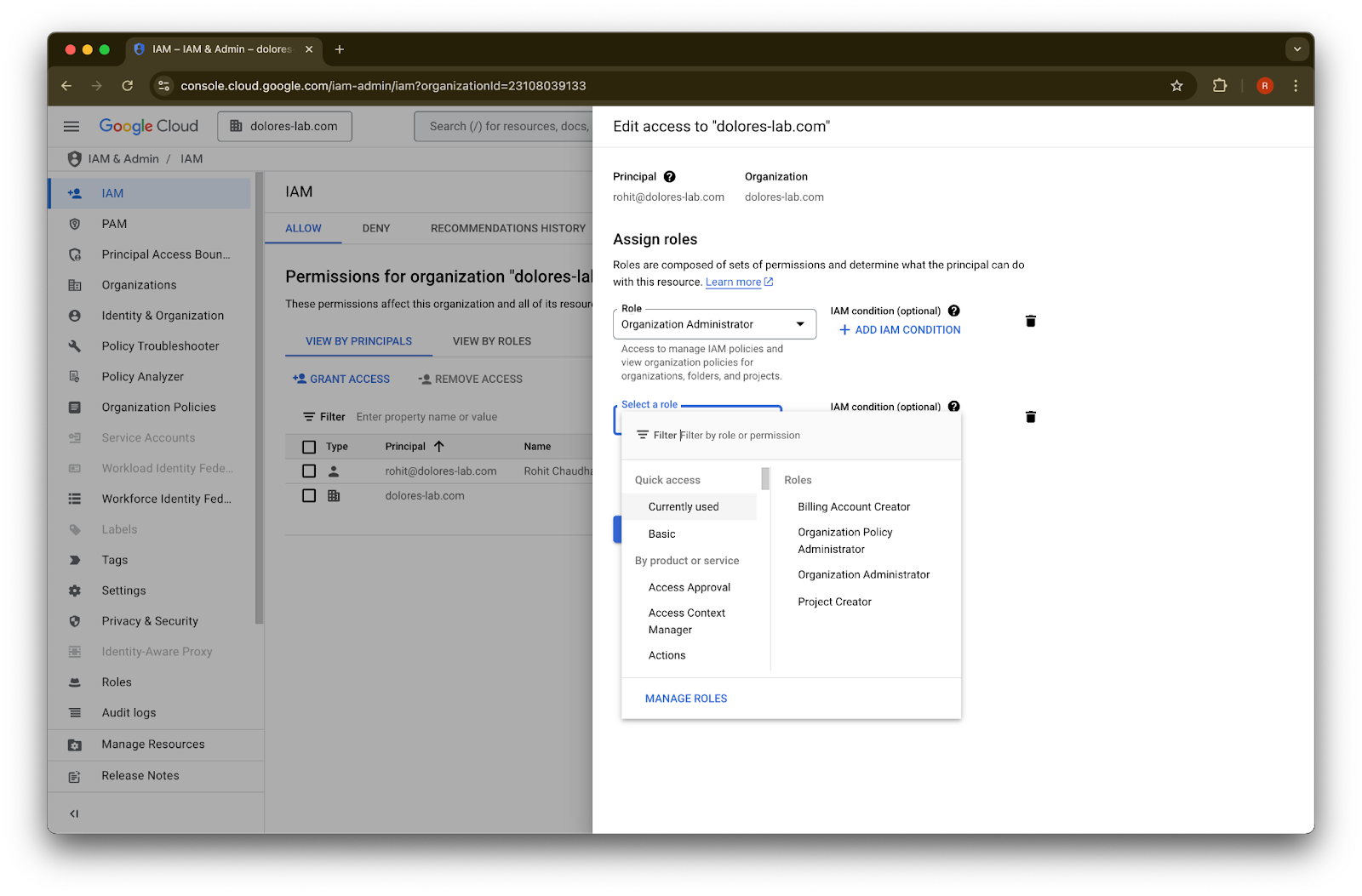Image resolution: width=1362 pixels, height=896 pixels.
Task: Open help for the first IAM condition
Action: click(x=954, y=311)
